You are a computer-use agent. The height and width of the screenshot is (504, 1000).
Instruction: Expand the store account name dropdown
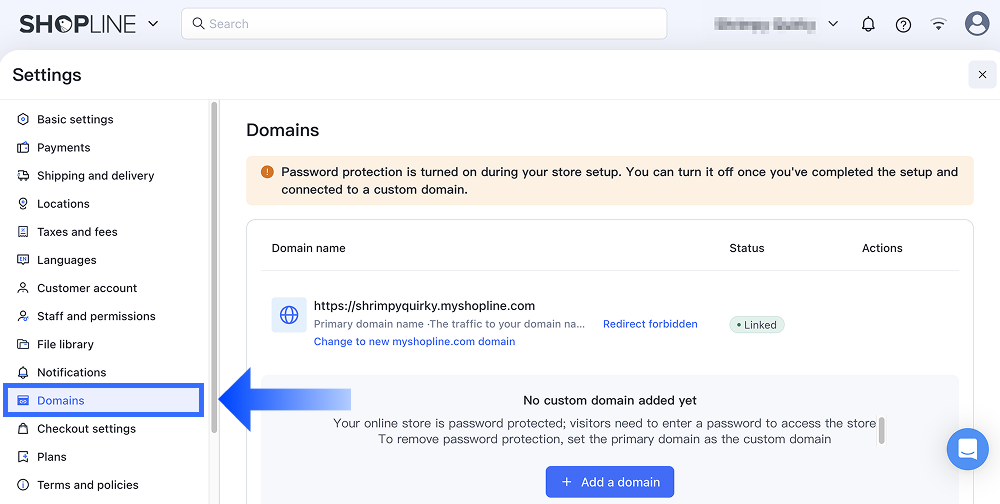coord(833,24)
